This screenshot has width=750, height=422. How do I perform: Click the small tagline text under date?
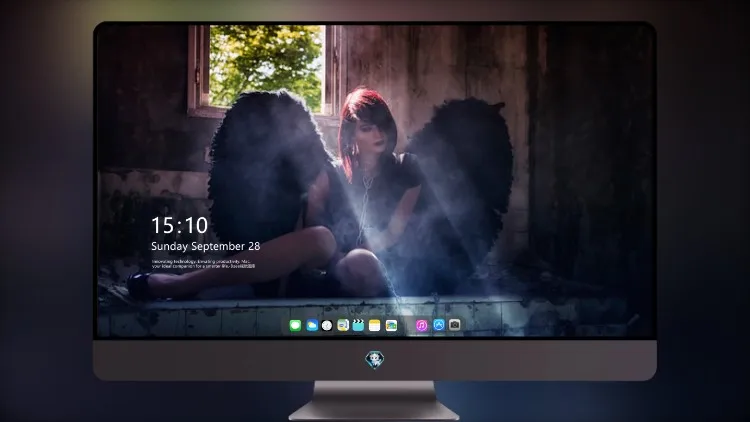pyautogui.click(x=203, y=264)
